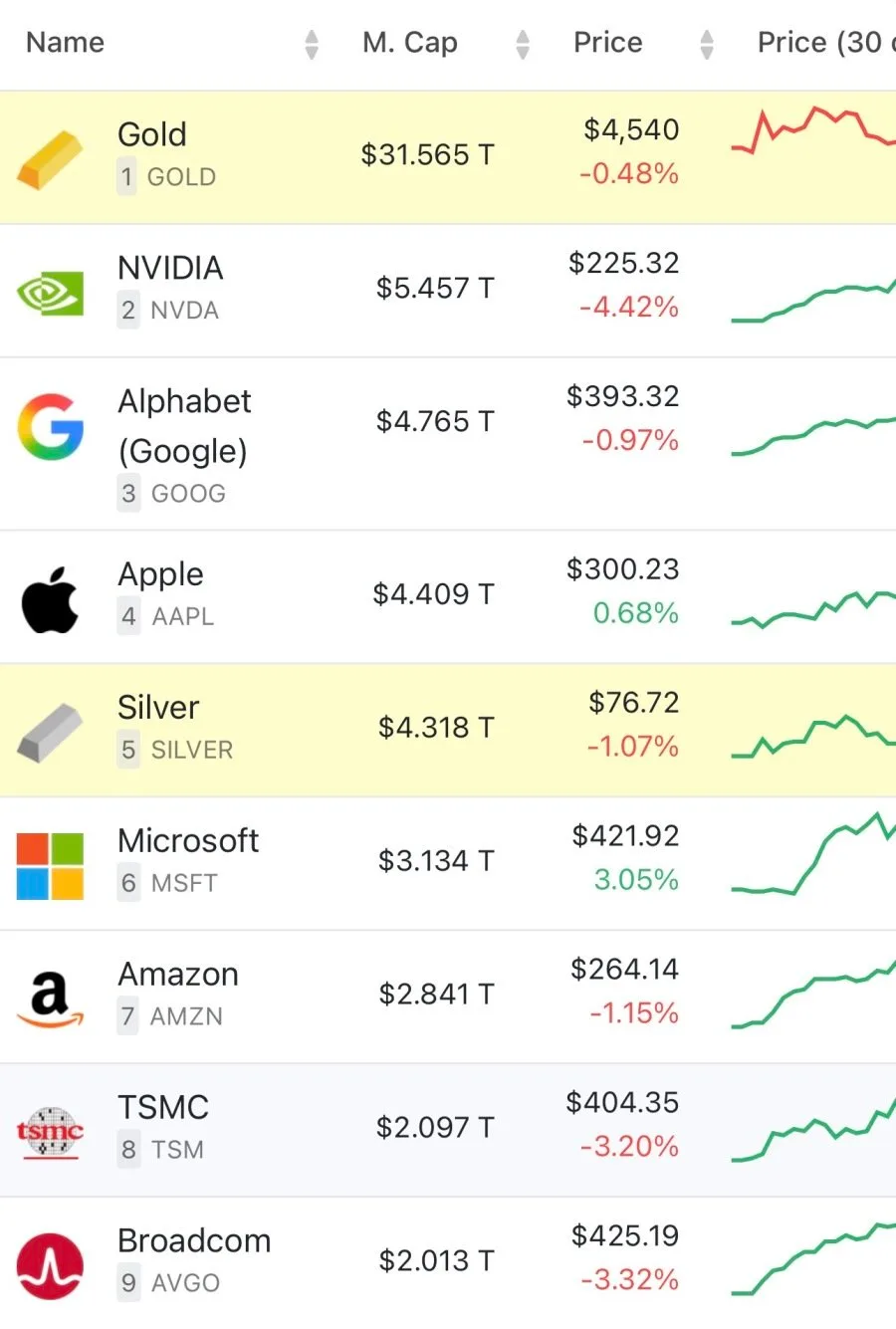This screenshot has width=896, height=1329.
Task: Click the Amazon logo icon
Action: (x=50, y=998)
